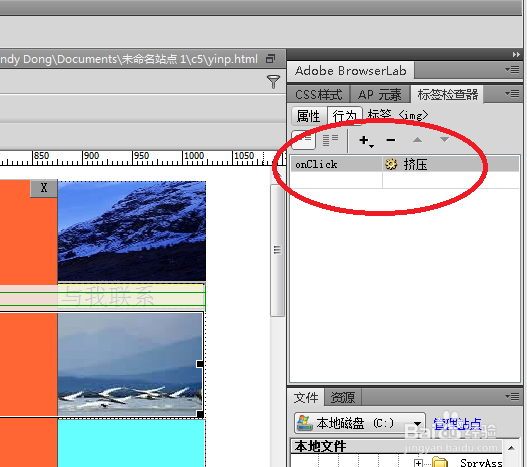Toggle the show set events button
Image resolution: width=527 pixels, height=467 pixels.
[303, 140]
